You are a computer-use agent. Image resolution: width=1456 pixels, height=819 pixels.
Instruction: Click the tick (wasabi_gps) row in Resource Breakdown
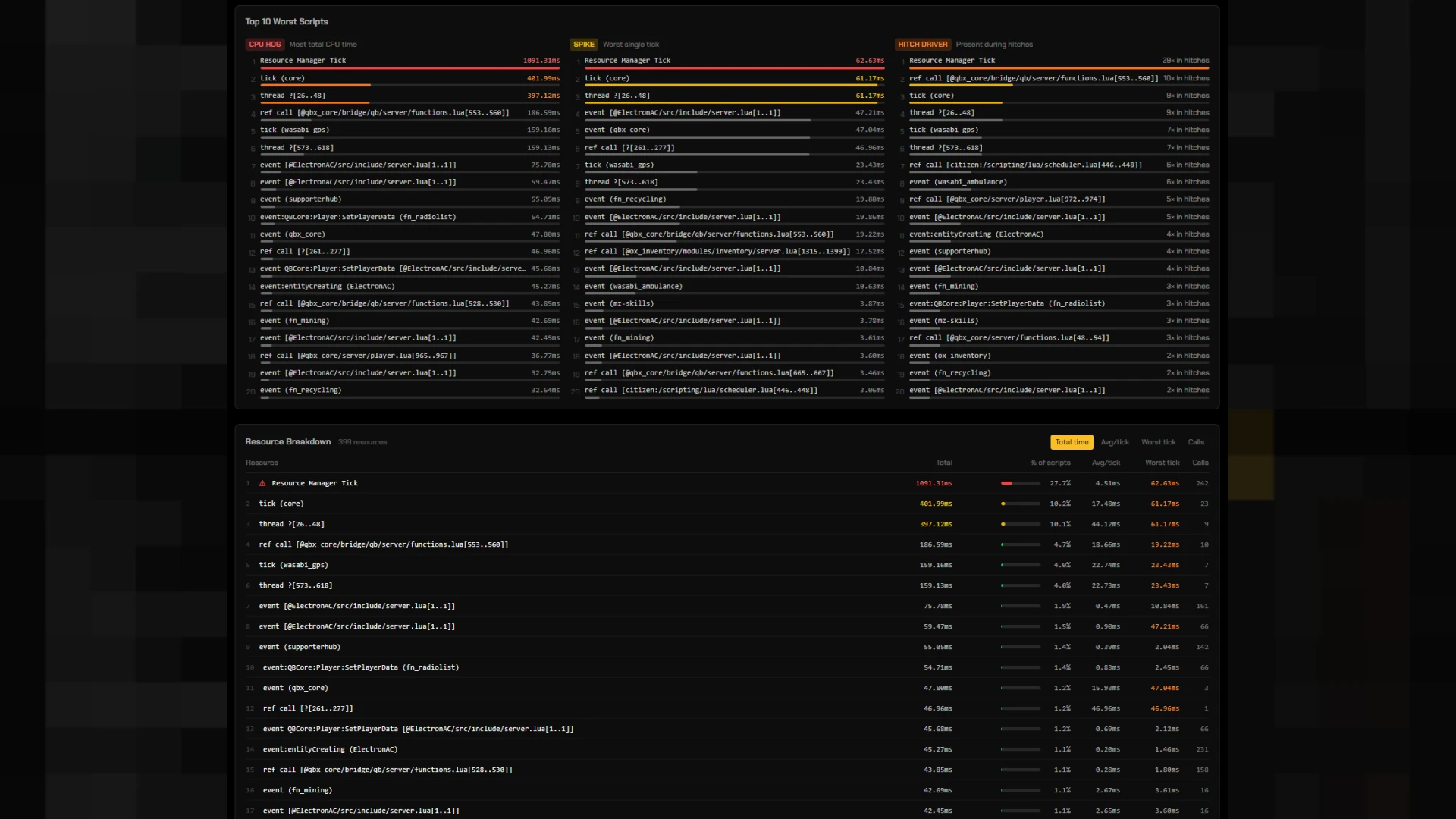[727, 565]
